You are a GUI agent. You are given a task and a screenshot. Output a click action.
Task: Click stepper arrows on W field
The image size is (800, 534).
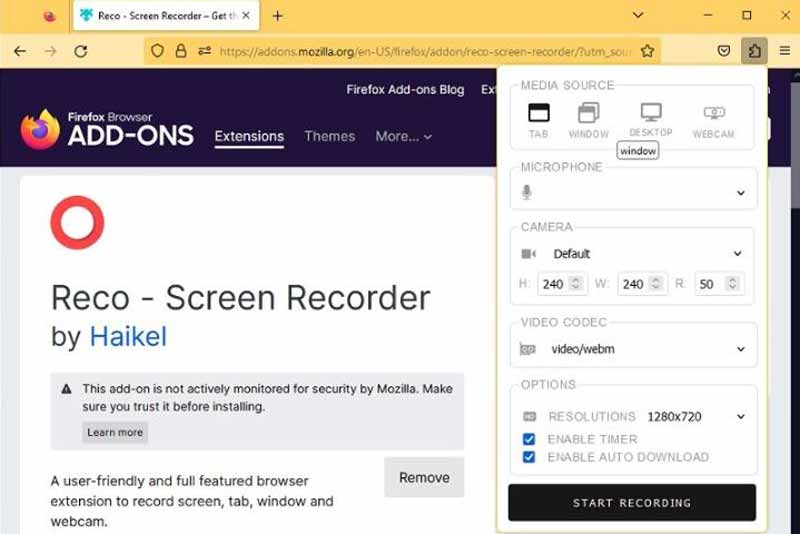coord(657,283)
